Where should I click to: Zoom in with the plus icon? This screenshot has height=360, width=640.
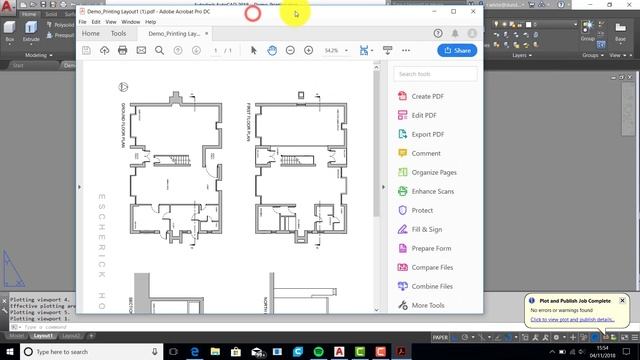pos(309,50)
